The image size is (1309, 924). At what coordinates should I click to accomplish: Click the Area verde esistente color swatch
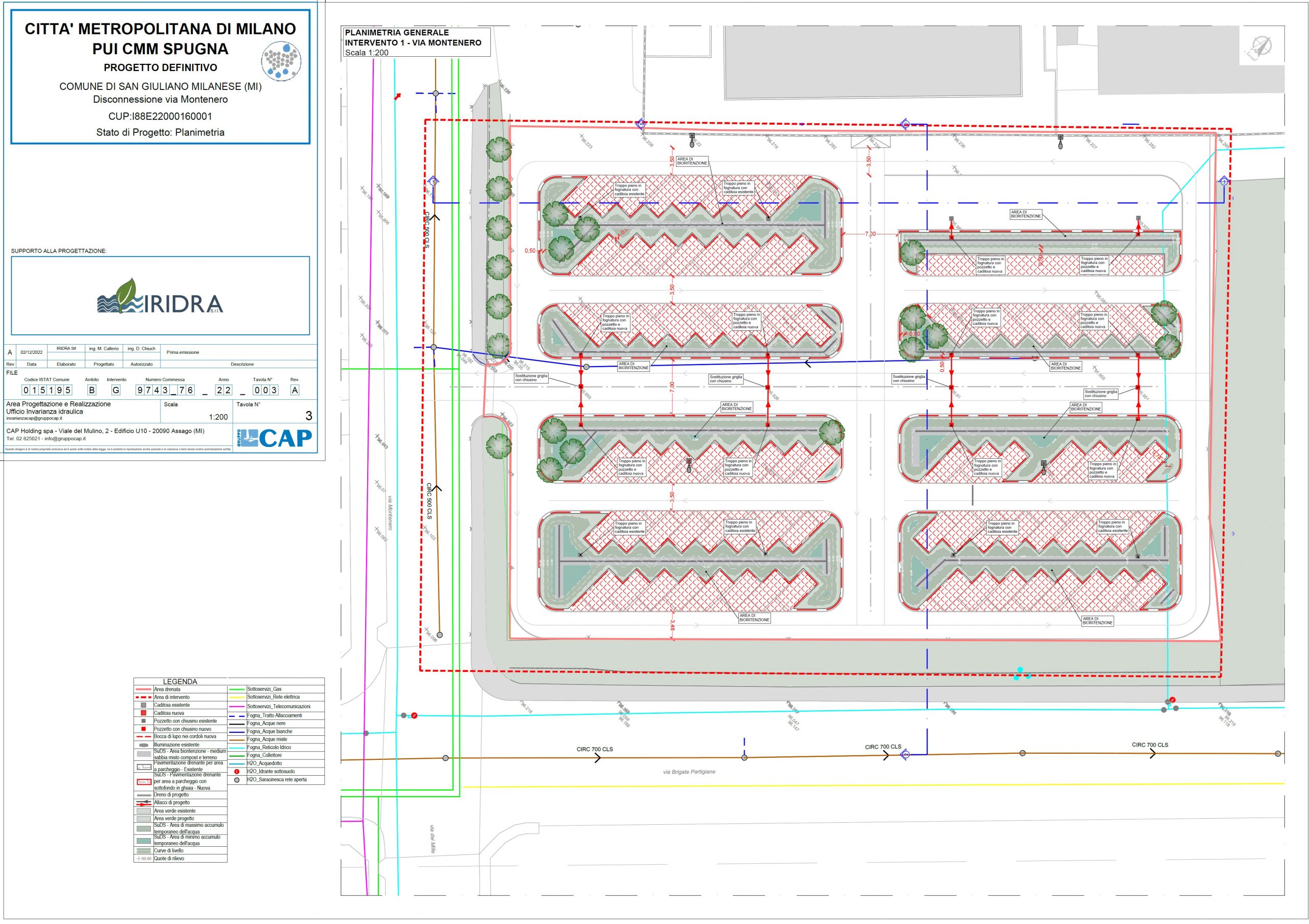(144, 810)
